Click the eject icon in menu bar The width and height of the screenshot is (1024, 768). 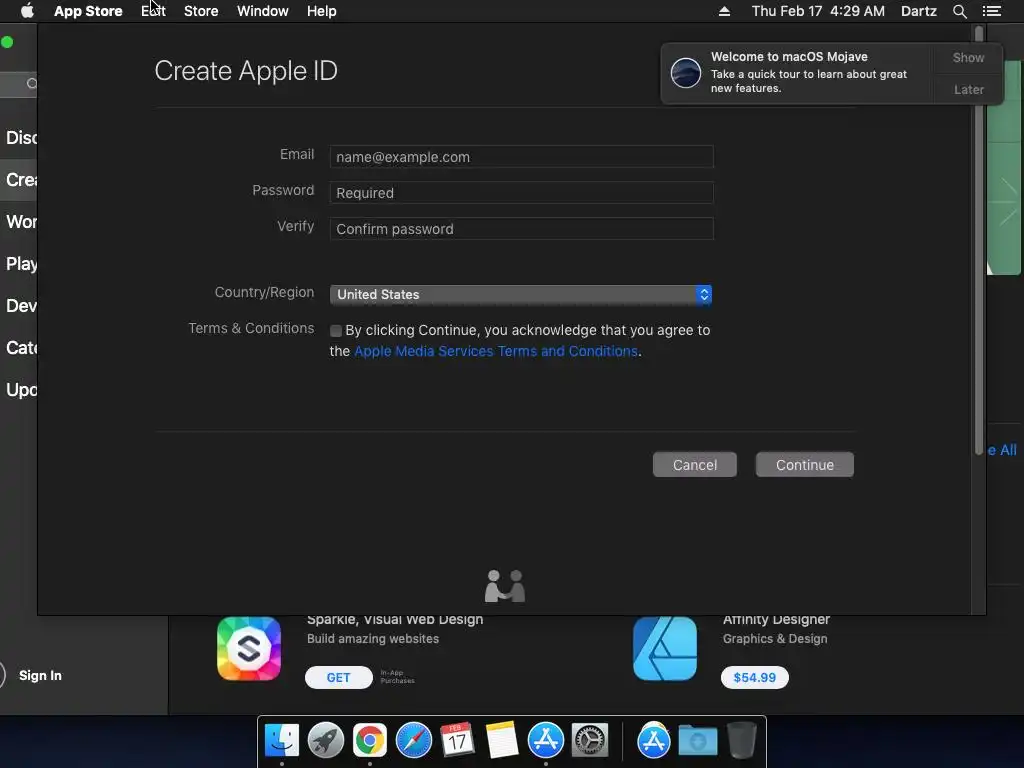pyautogui.click(x=724, y=11)
